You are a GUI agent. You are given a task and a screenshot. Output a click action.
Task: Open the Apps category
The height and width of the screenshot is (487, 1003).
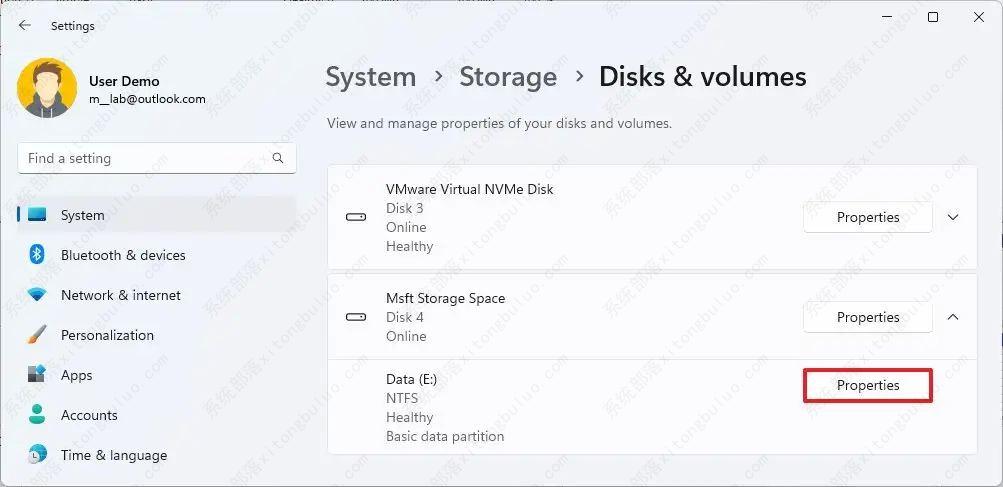76,375
